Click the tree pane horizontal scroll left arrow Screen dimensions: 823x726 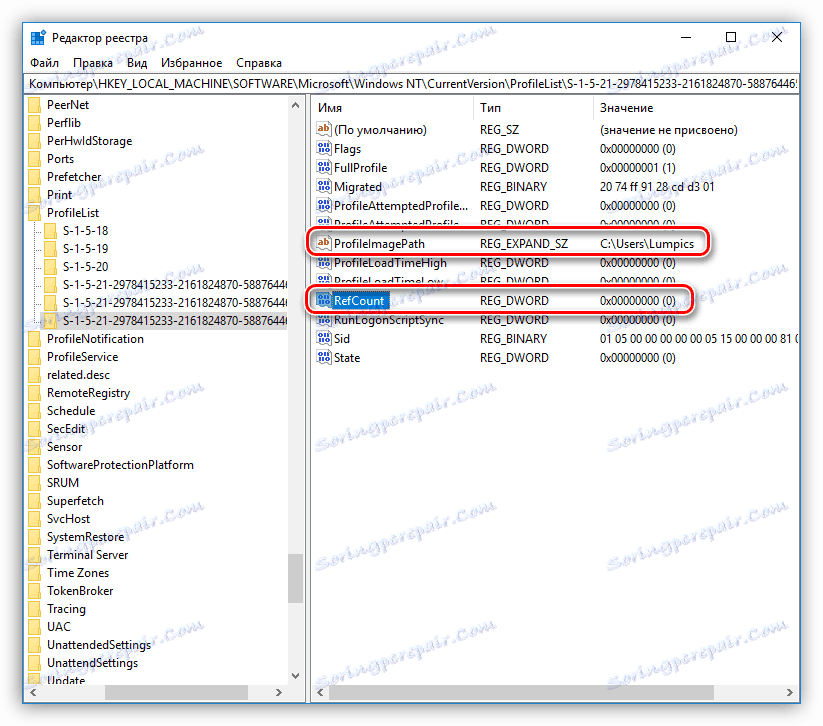[33, 693]
